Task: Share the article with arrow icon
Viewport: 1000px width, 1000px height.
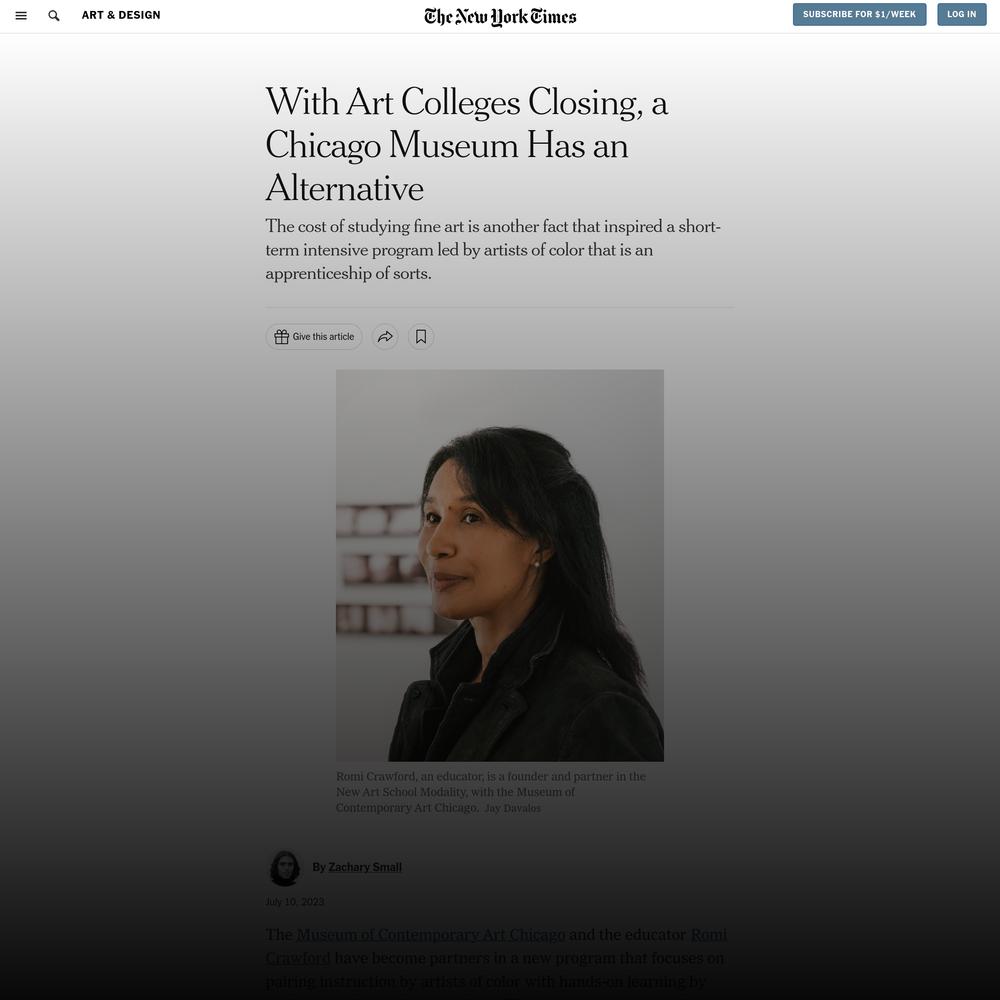Action: [x=385, y=337]
